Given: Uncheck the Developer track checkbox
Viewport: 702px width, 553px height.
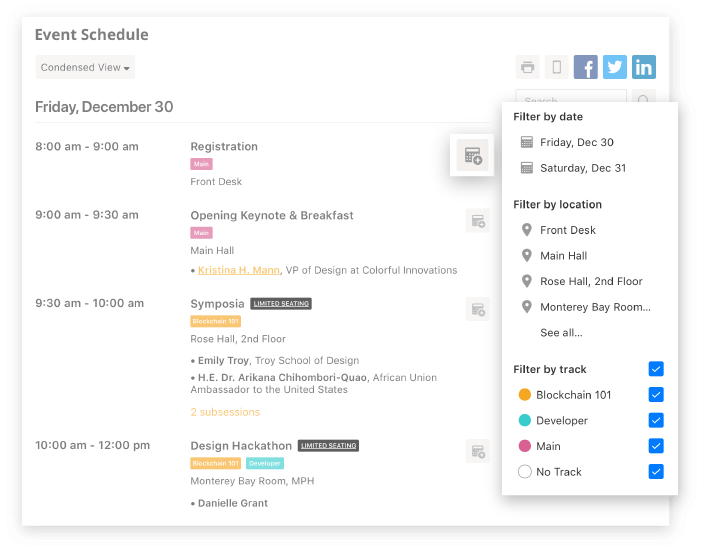Looking at the screenshot, I should click(656, 421).
